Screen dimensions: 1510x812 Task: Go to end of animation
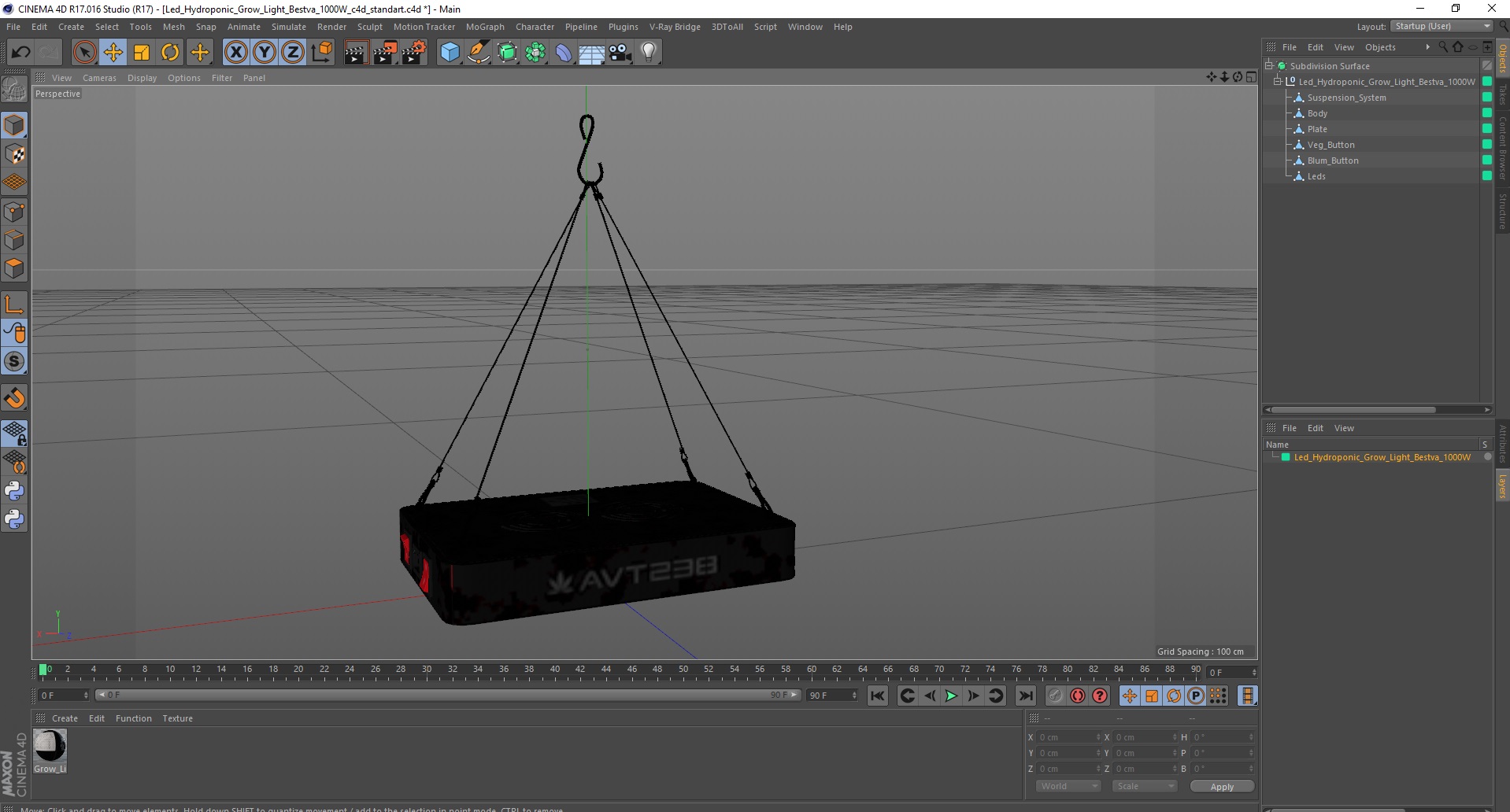(x=1025, y=696)
